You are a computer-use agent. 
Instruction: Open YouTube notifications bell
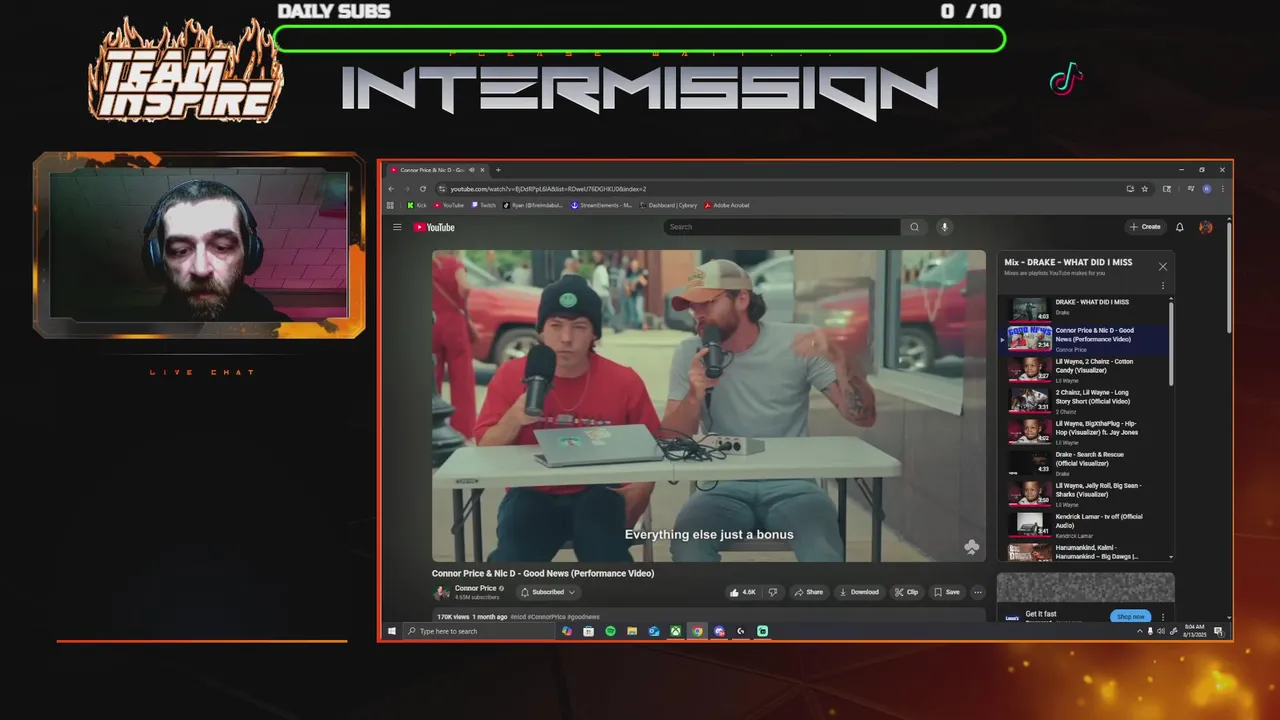1180,227
